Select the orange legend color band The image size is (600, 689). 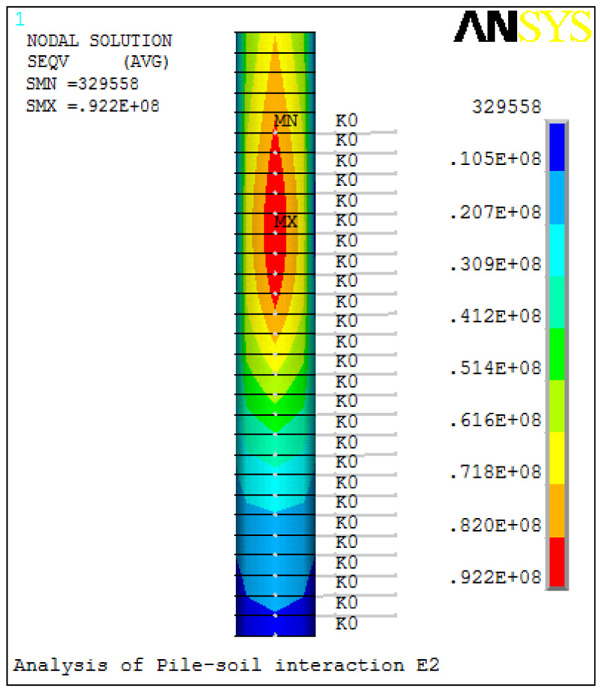pyautogui.click(x=557, y=511)
